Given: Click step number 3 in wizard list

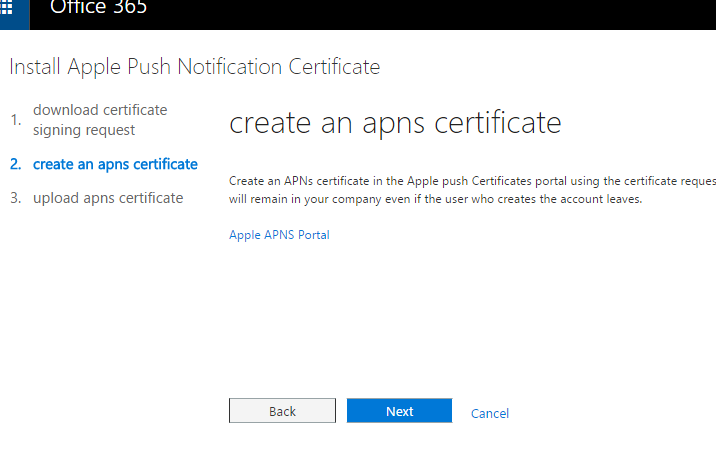Looking at the screenshot, I should point(15,198).
